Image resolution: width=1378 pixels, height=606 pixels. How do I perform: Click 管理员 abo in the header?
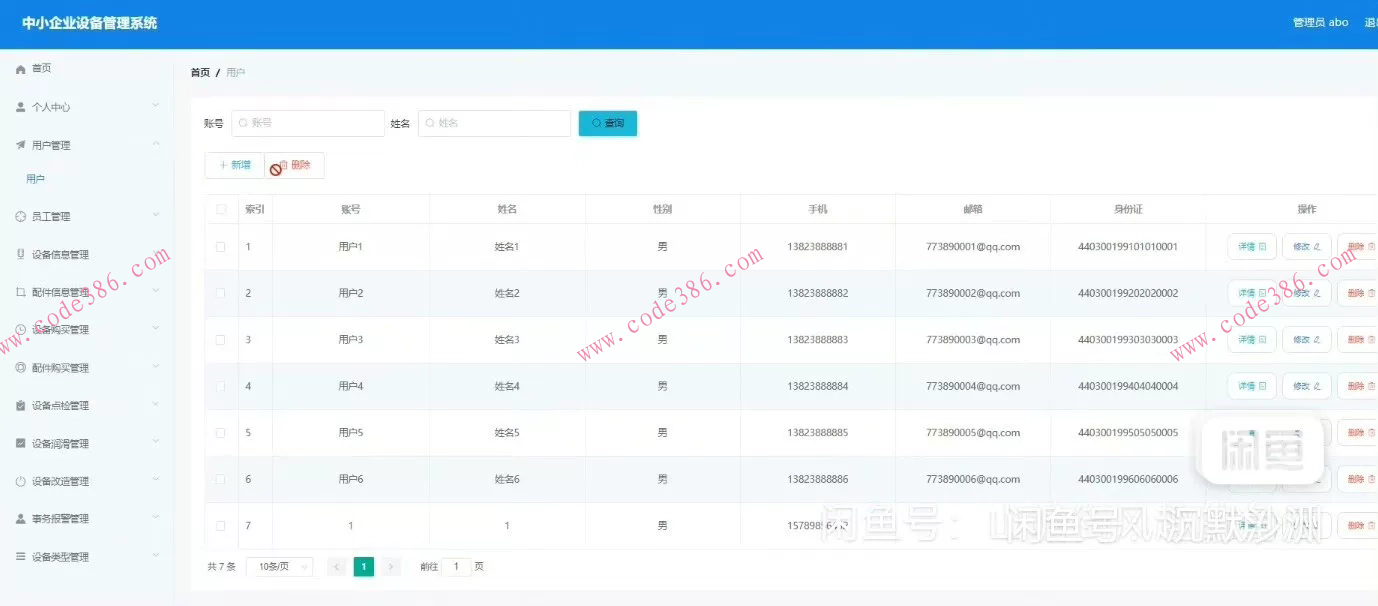point(1320,23)
